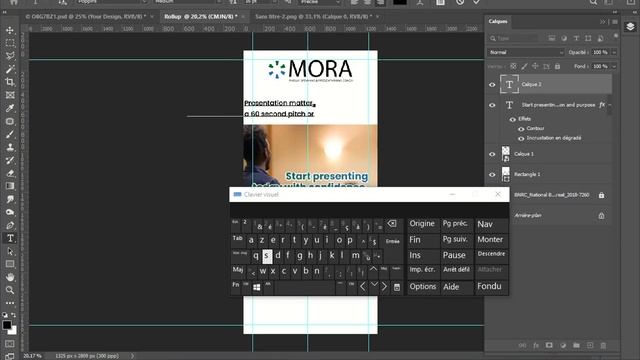Open the Edit Toolbar three-dots menu
The image size is (640, 360).
pyautogui.click(x=10, y=303)
